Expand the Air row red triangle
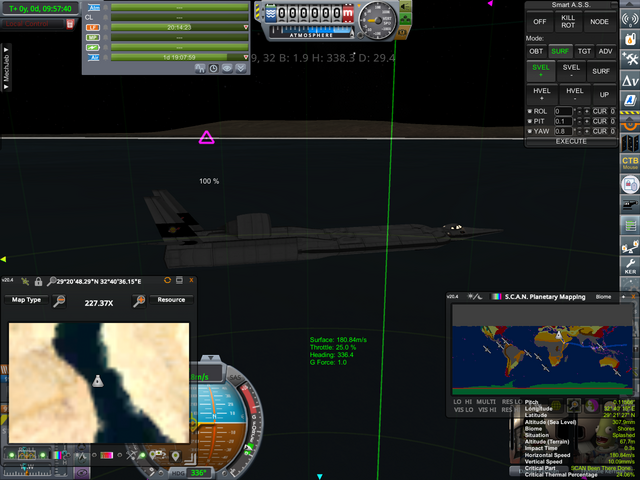 point(246,58)
